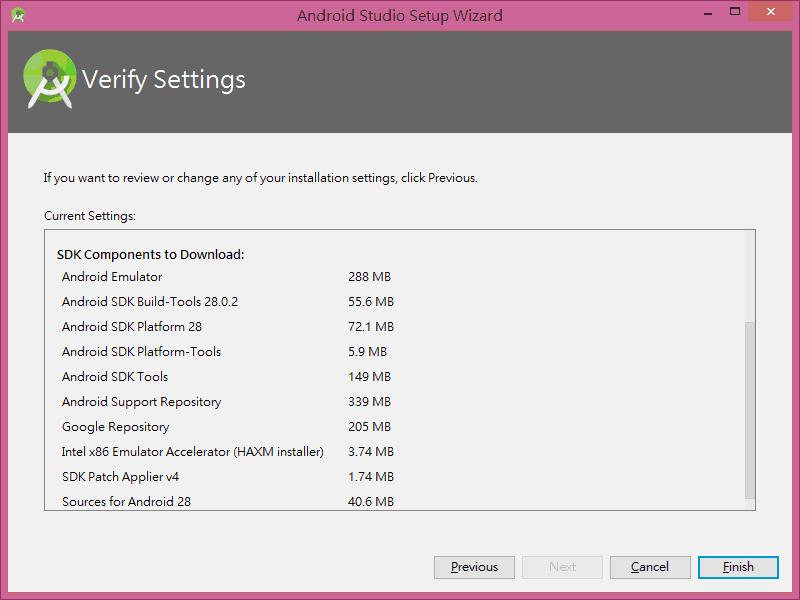
Task: Click the Current Settings label
Action: click(90, 216)
